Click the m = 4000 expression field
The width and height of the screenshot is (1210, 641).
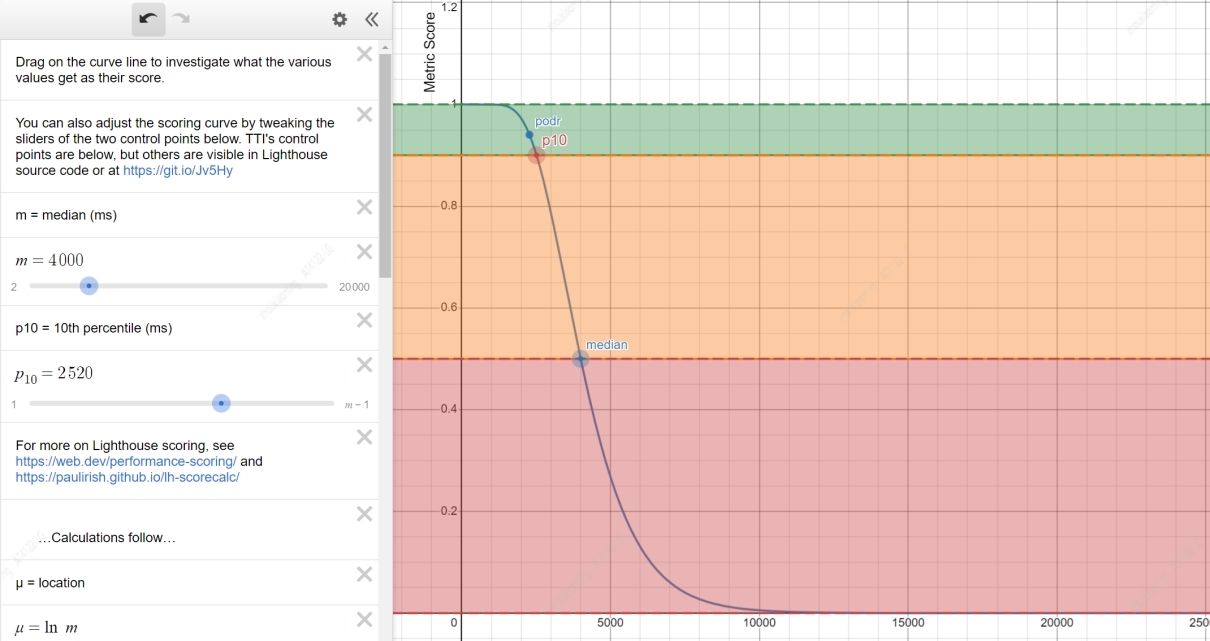point(180,260)
